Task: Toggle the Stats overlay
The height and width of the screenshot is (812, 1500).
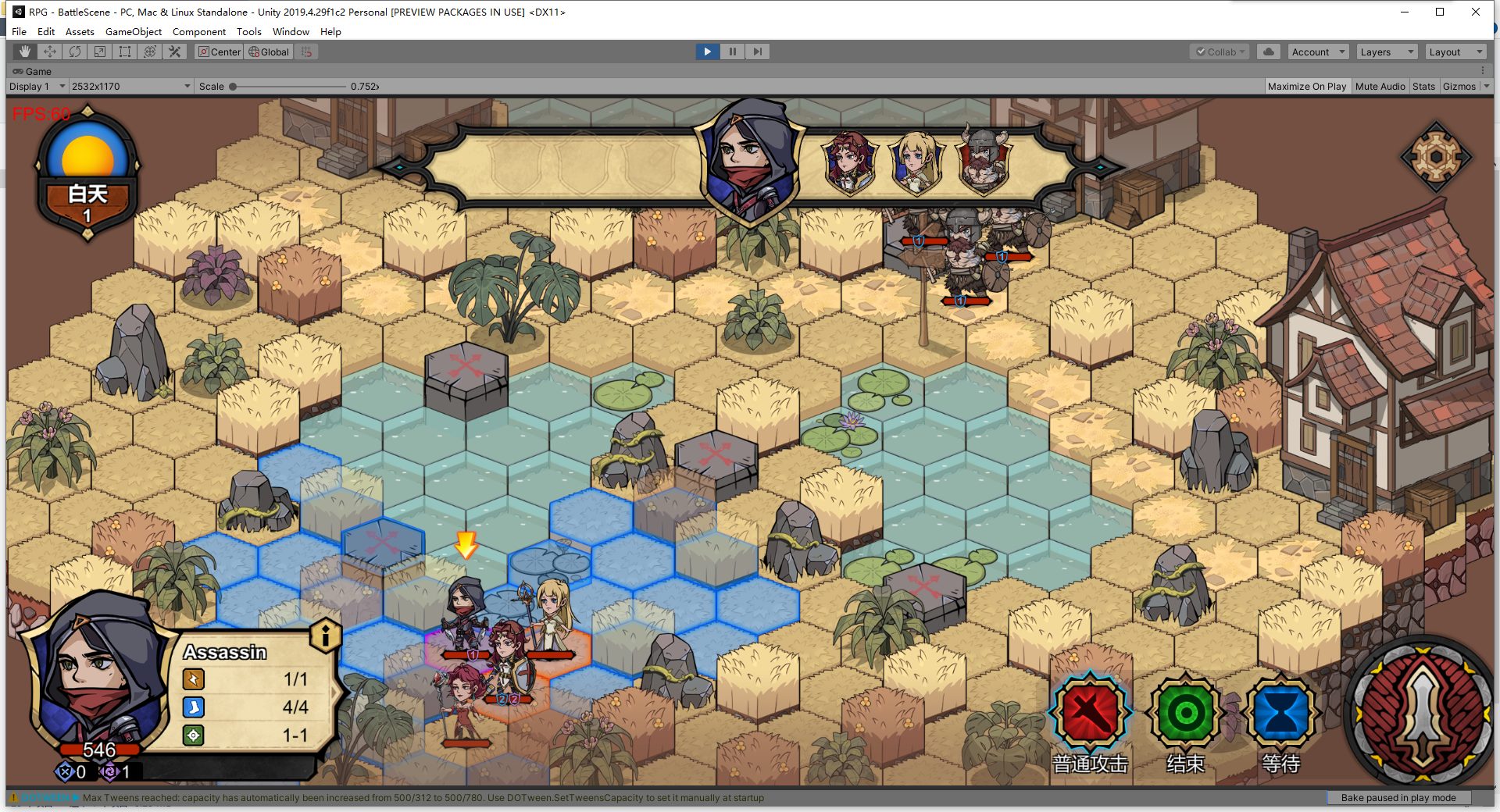Action: tap(1423, 87)
